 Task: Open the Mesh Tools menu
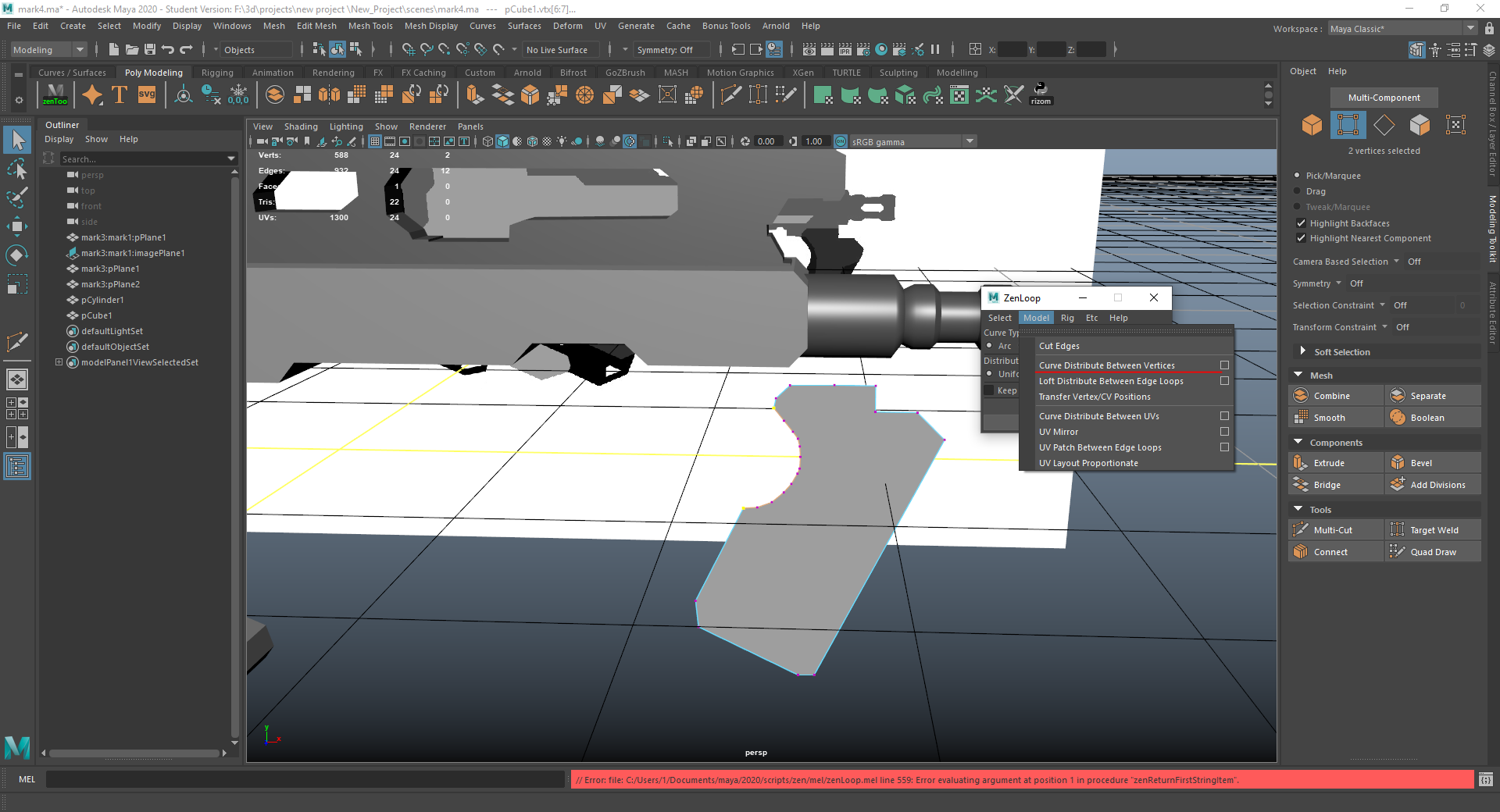pyautogui.click(x=370, y=26)
